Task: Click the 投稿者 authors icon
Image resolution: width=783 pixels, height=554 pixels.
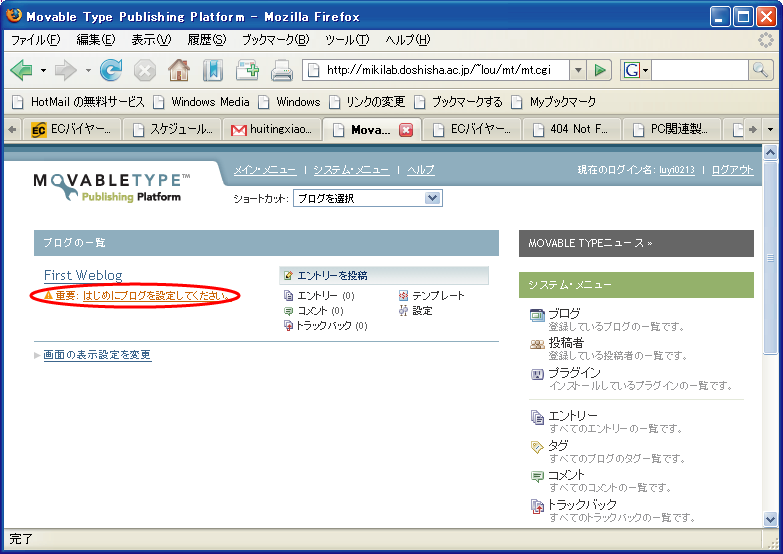Action: [x=537, y=344]
